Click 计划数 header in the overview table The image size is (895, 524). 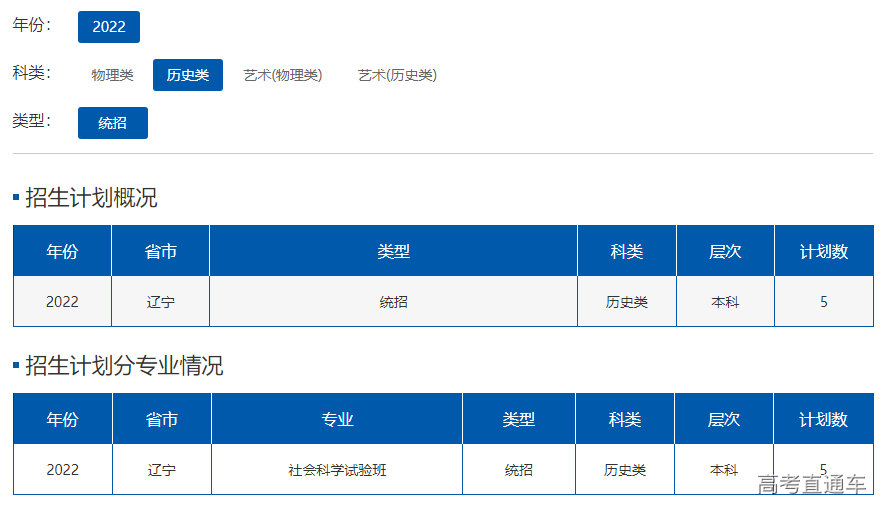823,251
